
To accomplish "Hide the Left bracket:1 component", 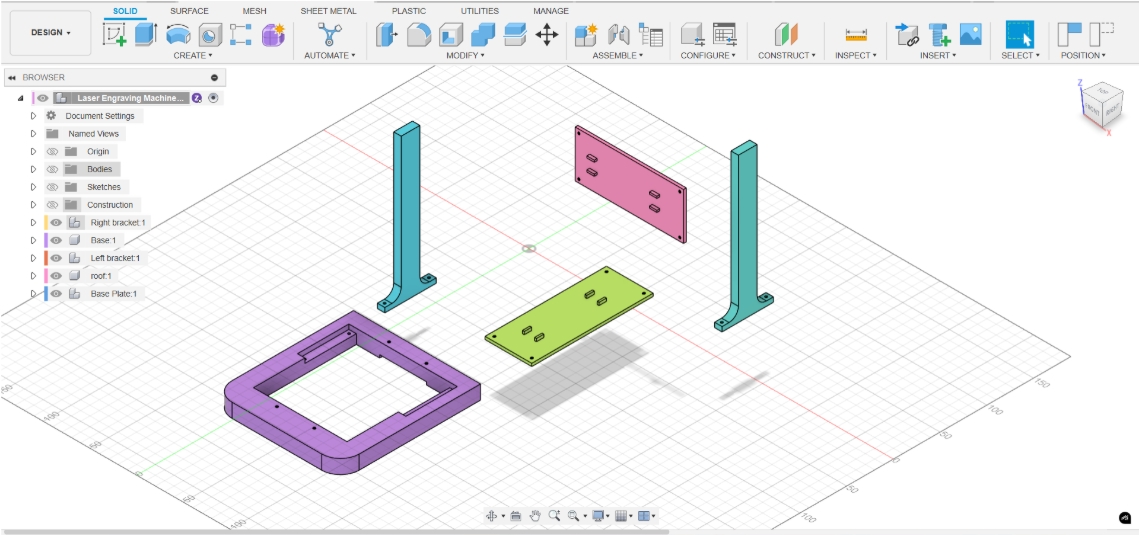I will [x=56, y=258].
